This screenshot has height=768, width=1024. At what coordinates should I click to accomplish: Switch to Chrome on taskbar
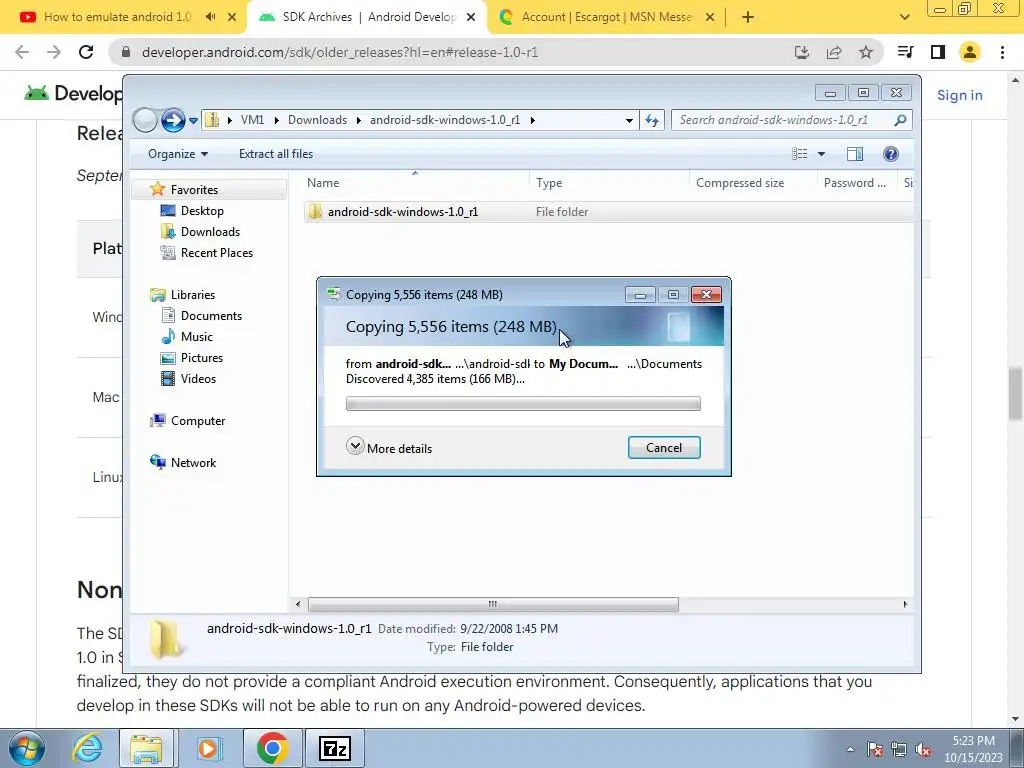(x=272, y=748)
